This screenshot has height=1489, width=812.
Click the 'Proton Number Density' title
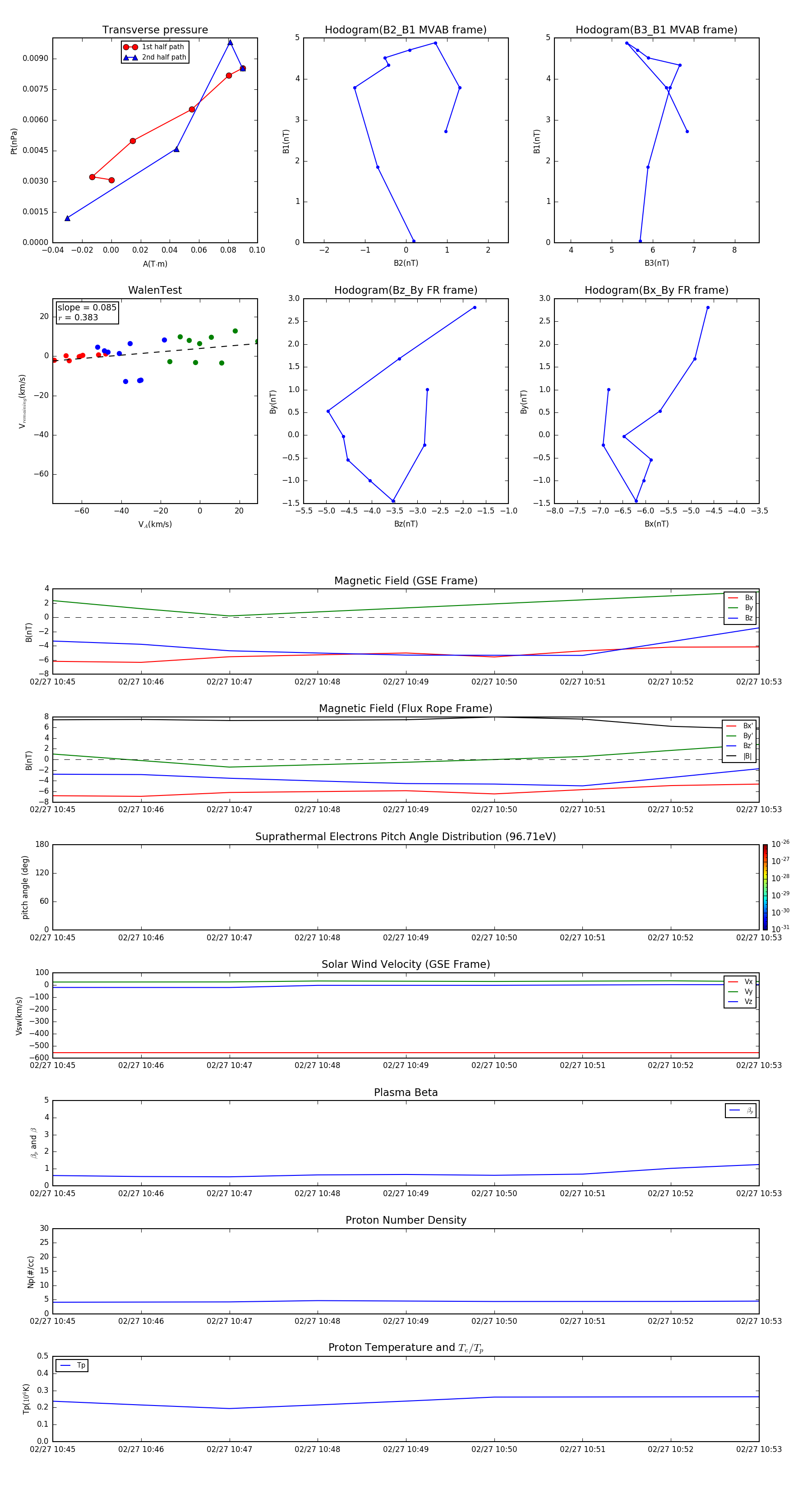pos(406,1220)
